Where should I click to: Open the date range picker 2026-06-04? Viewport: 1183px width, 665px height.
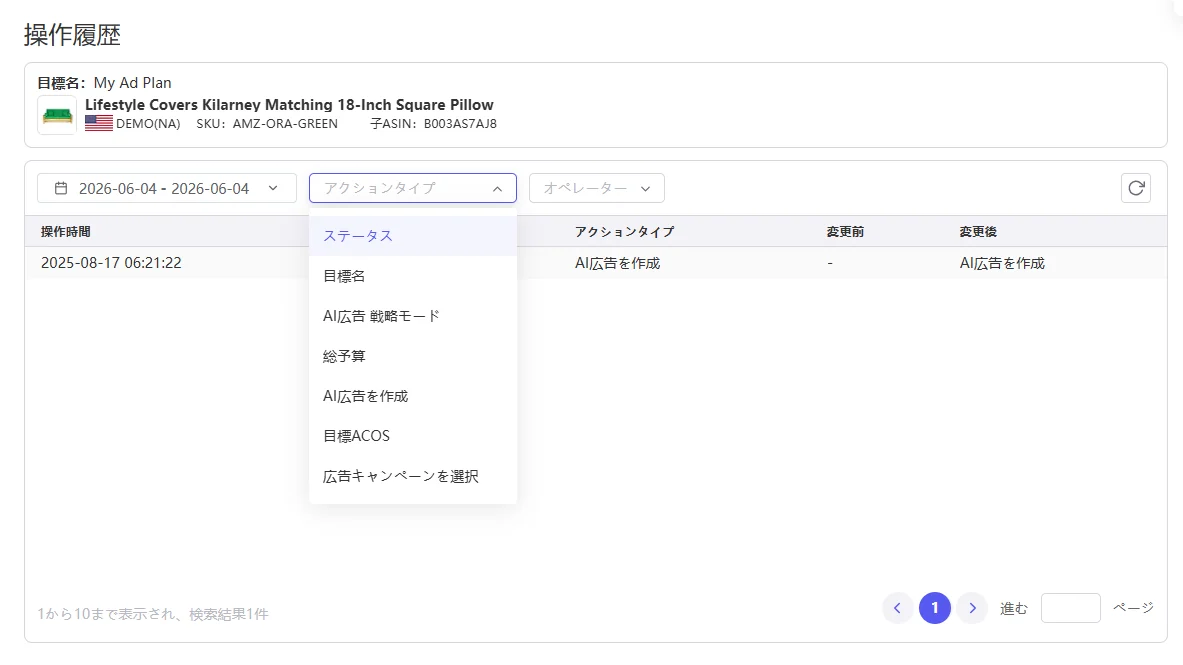(167, 188)
